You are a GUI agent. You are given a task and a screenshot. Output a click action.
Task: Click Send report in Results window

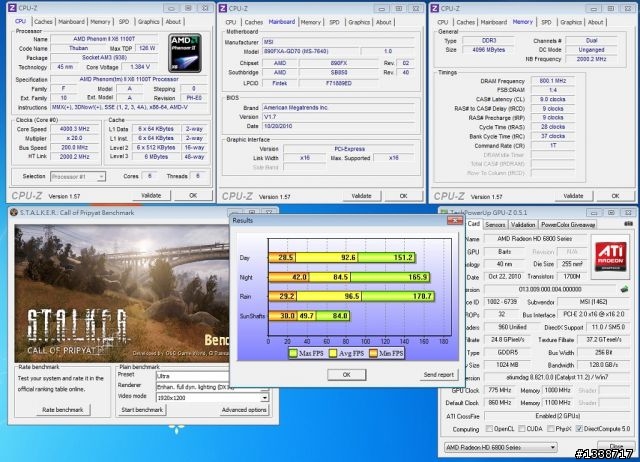coord(438,374)
